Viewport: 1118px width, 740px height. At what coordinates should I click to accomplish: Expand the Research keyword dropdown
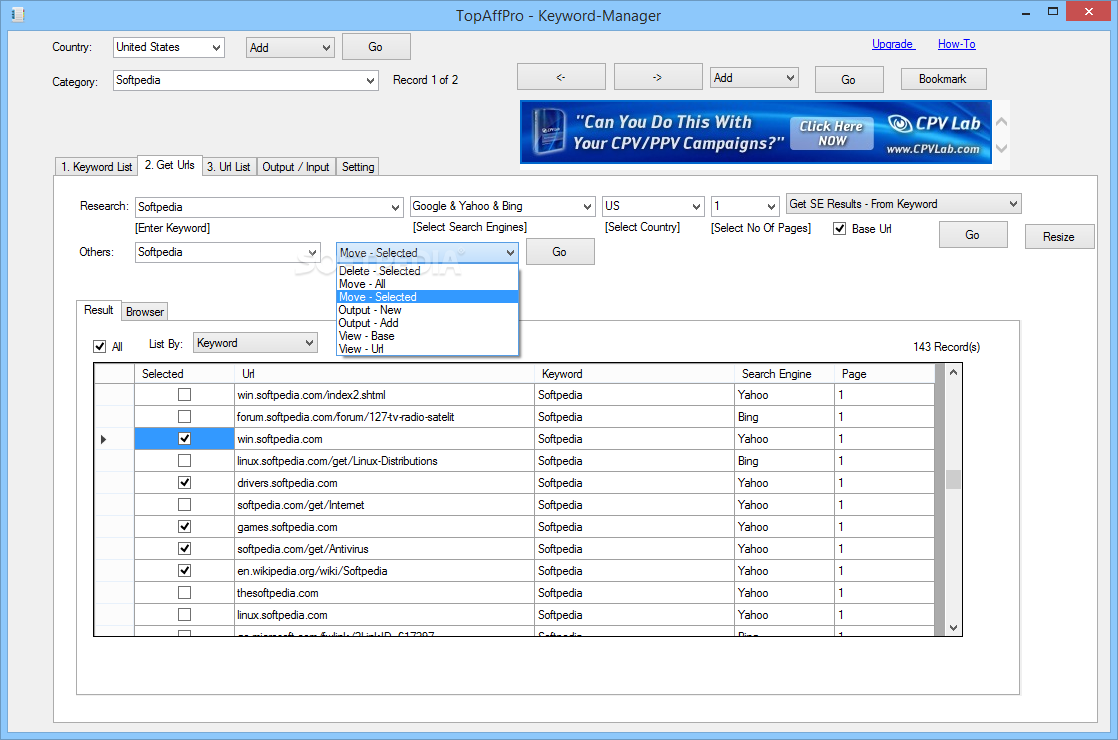(269, 207)
